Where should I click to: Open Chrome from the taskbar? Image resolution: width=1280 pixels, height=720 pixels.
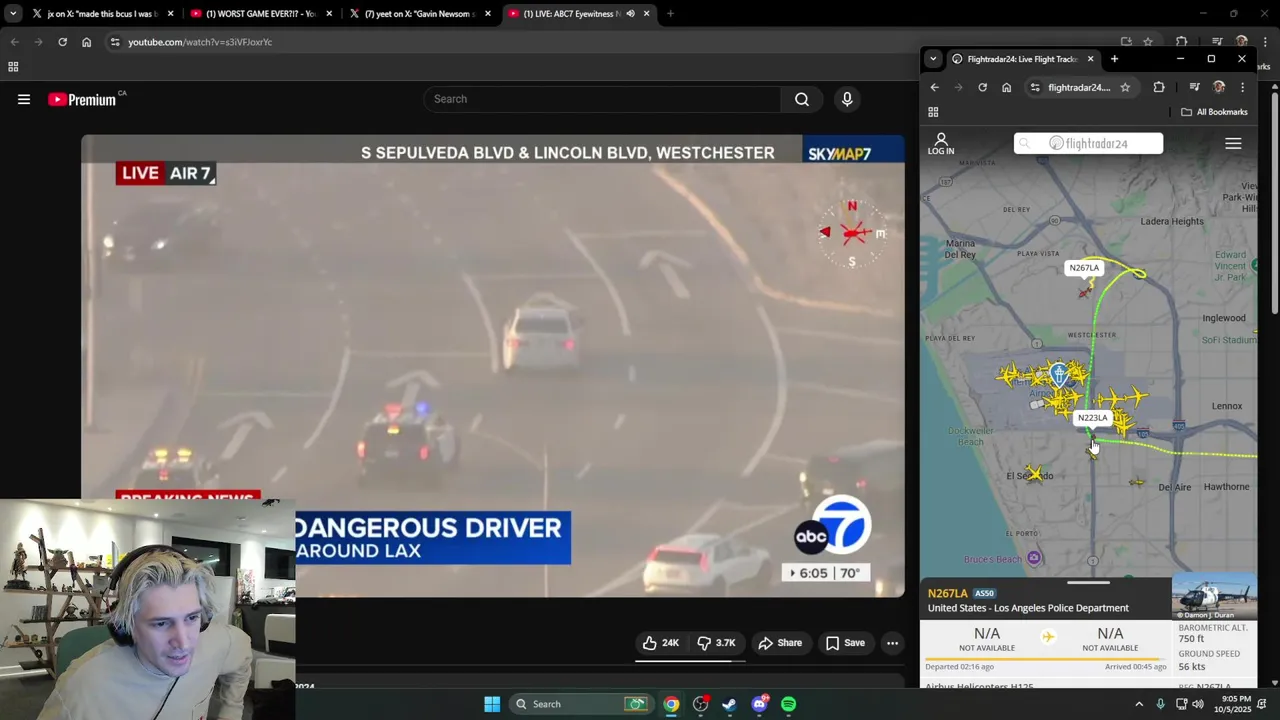click(x=671, y=704)
